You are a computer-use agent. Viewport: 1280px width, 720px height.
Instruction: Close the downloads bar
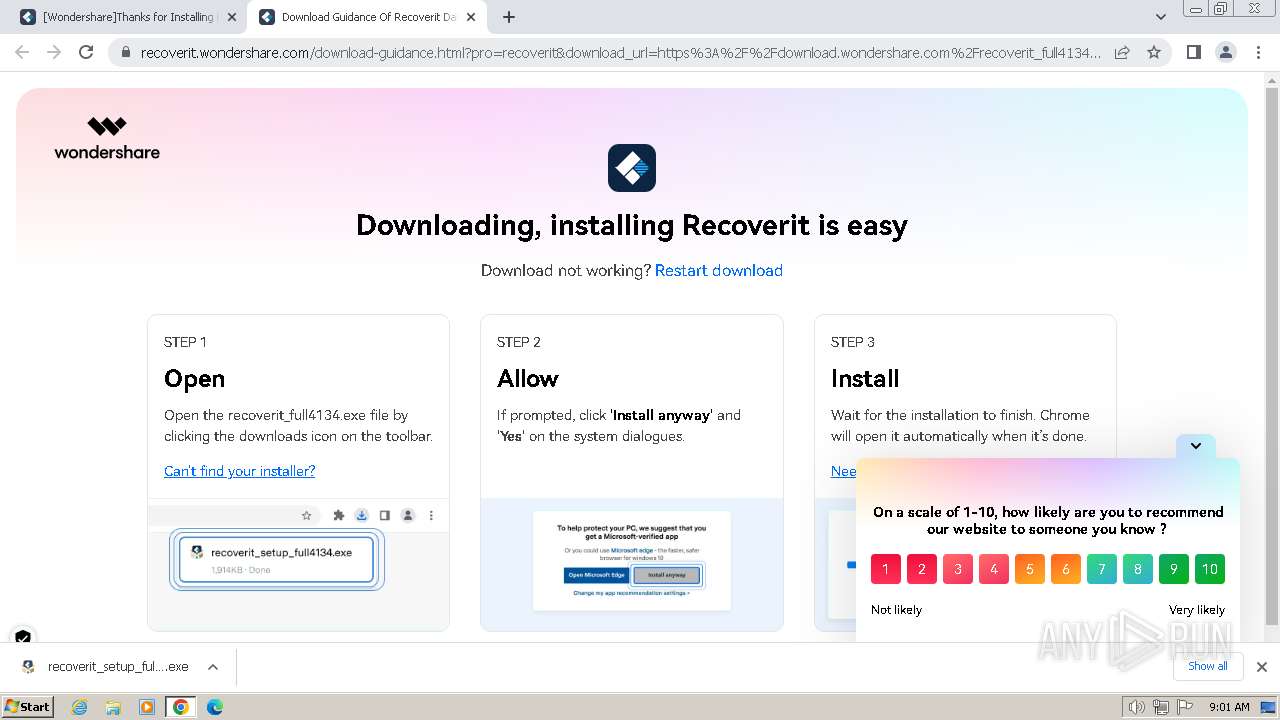pos(1261,667)
